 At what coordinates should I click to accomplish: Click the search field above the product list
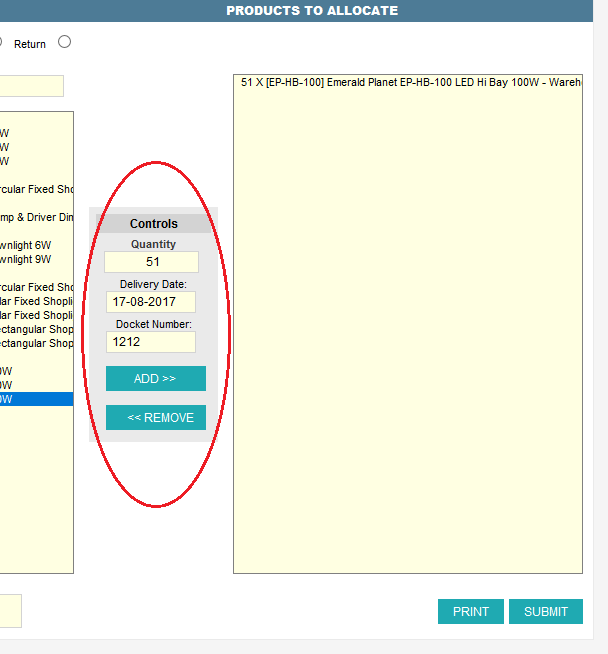pyautogui.click(x=31, y=86)
